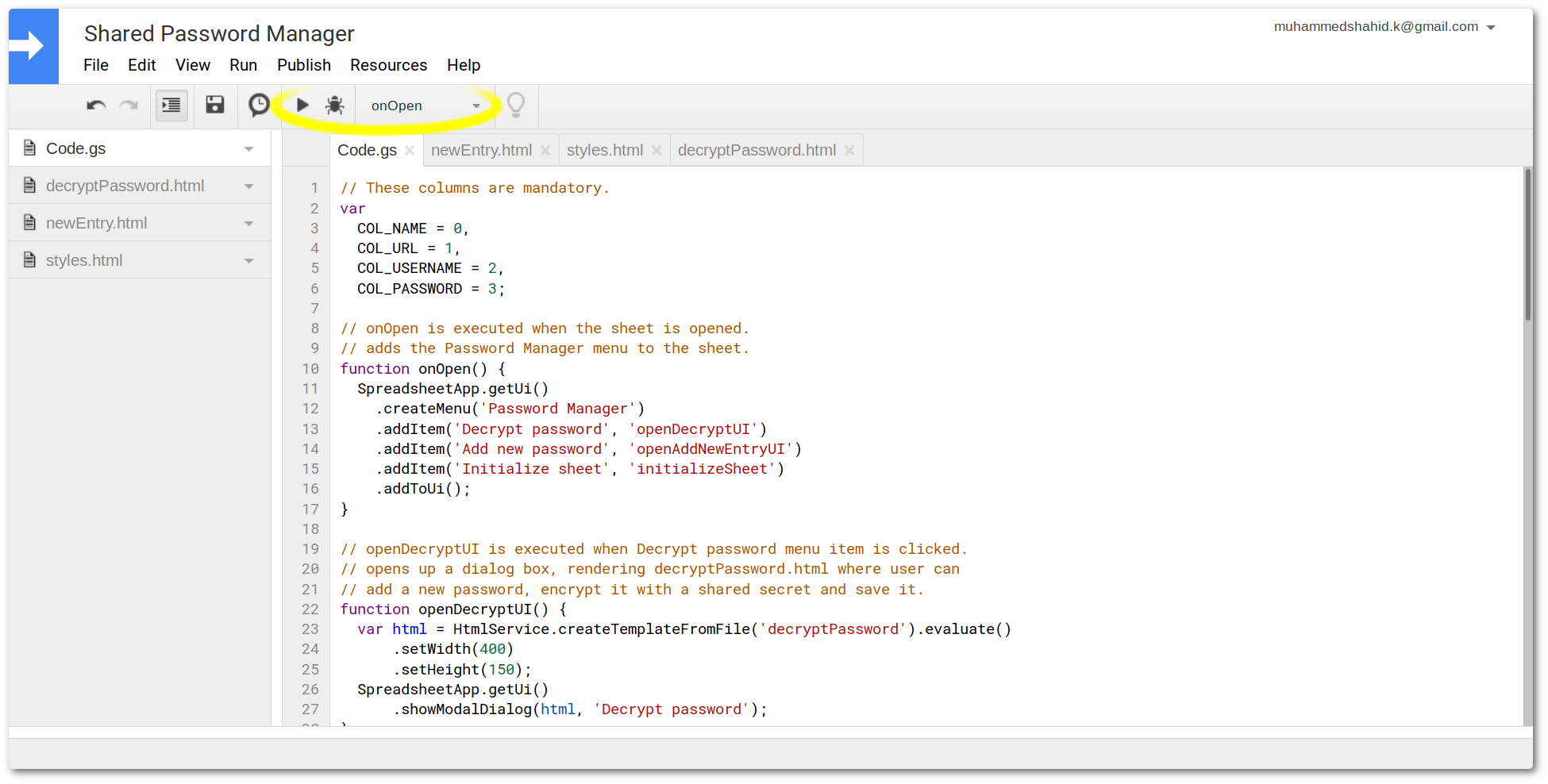1548x784 pixels.
Task: Click the decryptPassword.html file icon in sidebar
Action: pos(30,186)
